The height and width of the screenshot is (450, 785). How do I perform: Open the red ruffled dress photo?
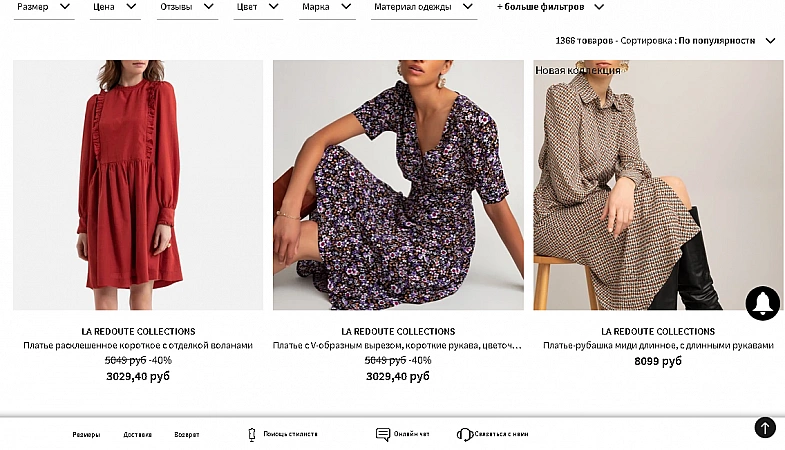[x=138, y=185]
